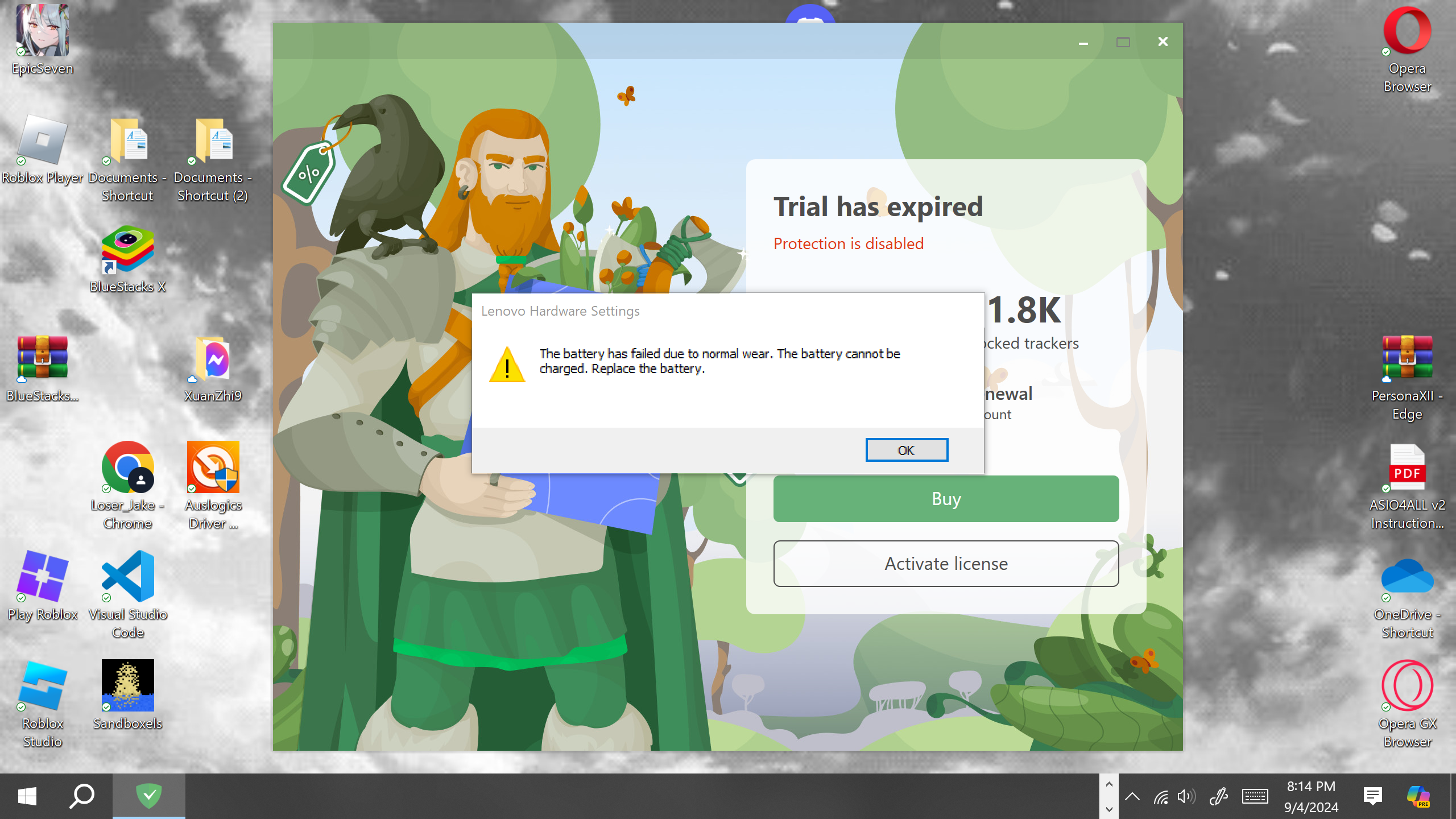Image resolution: width=1456 pixels, height=819 pixels.
Task: Open the volume speaker tray icon
Action: click(1186, 796)
